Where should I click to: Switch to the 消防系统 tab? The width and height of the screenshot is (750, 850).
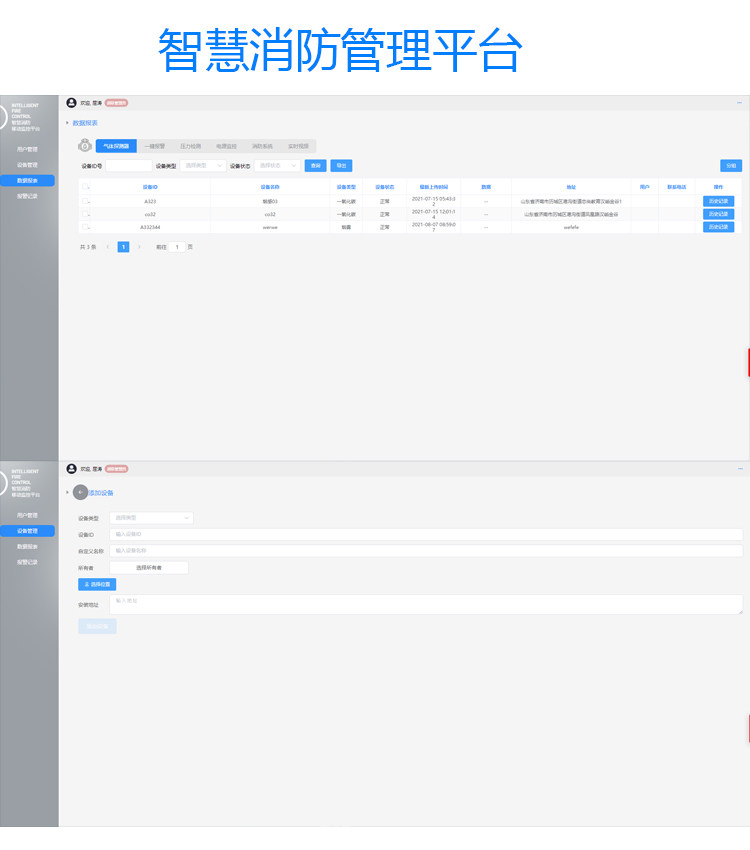pos(262,146)
